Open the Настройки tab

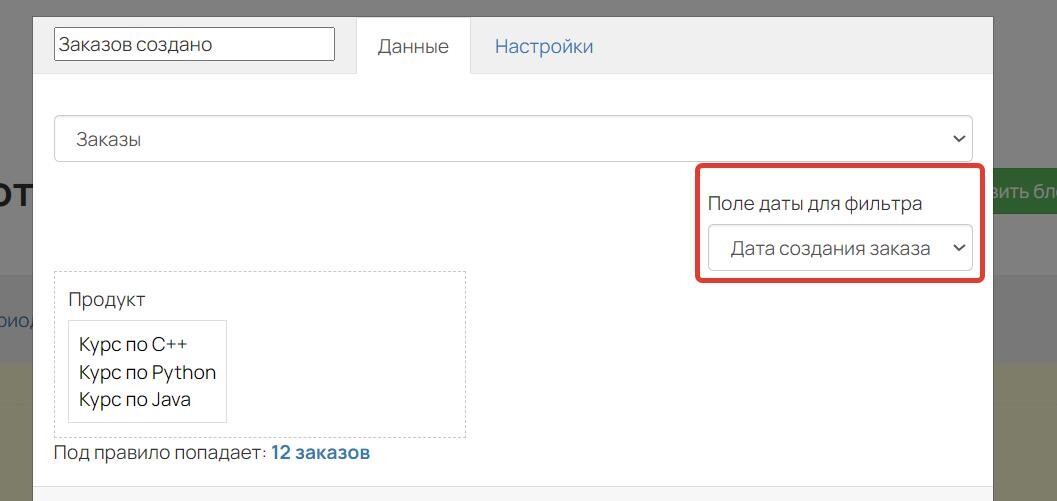[544, 46]
